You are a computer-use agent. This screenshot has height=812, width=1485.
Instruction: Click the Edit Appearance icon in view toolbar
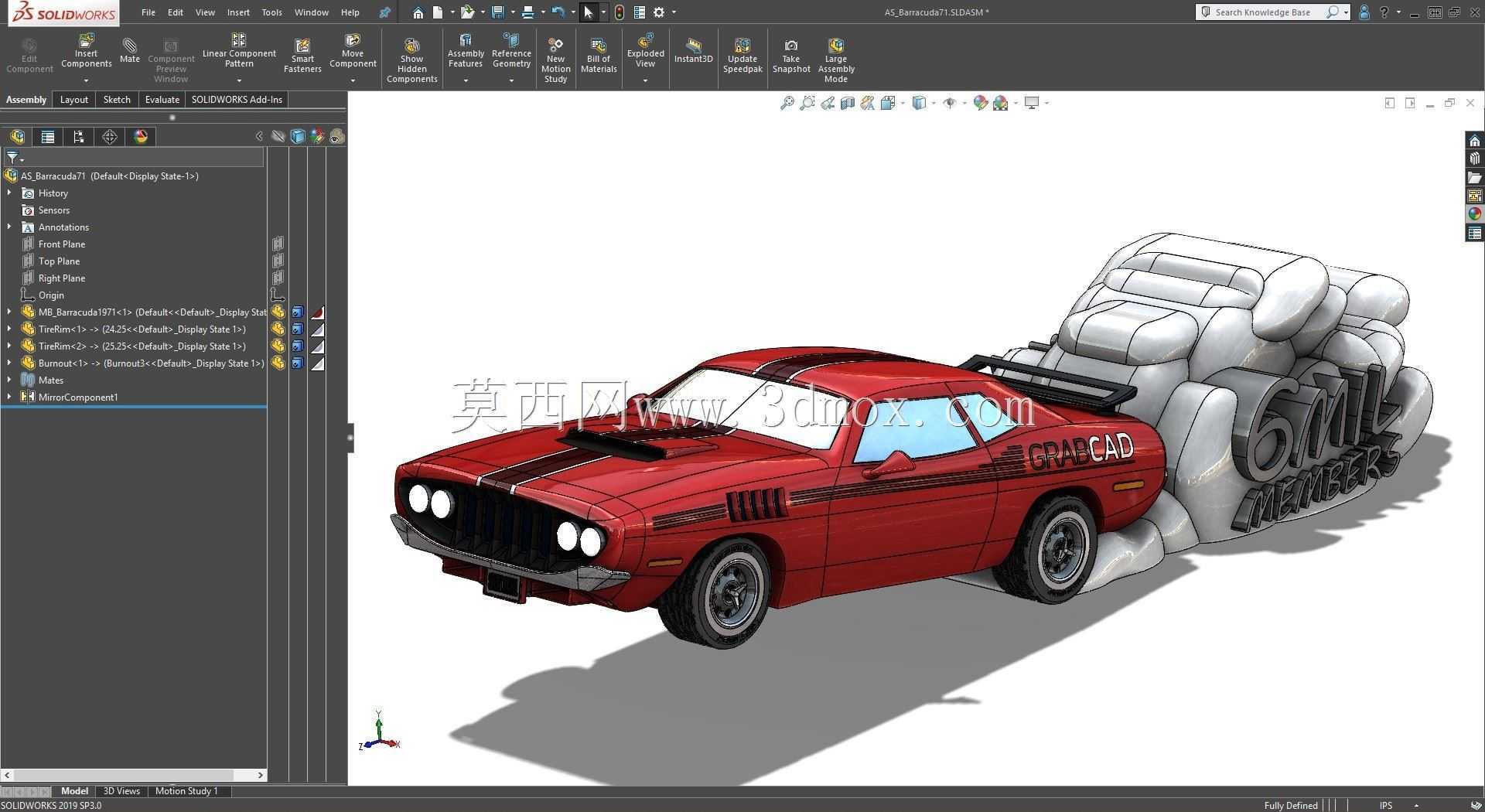coord(981,103)
